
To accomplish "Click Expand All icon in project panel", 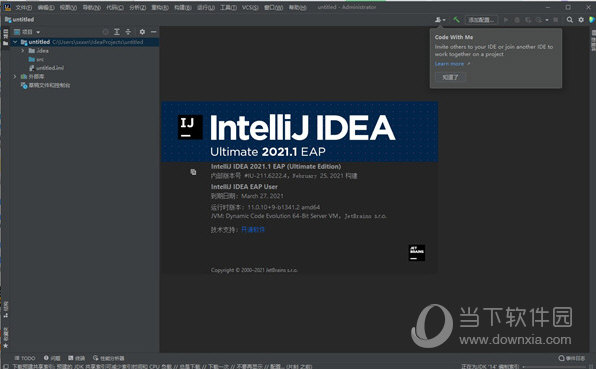I will (117, 32).
